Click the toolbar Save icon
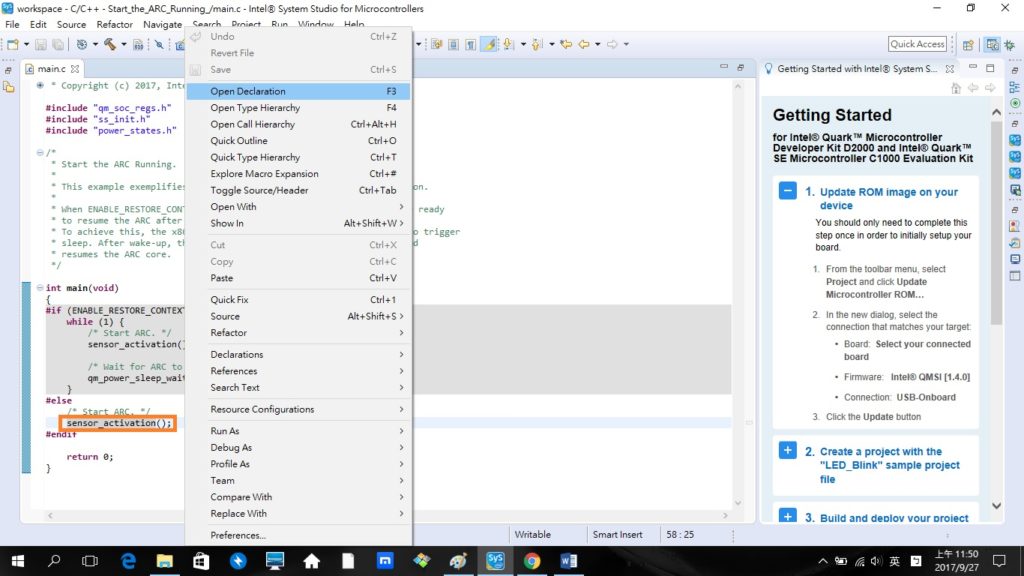Image resolution: width=1024 pixels, height=576 pixels. [40, 44]
